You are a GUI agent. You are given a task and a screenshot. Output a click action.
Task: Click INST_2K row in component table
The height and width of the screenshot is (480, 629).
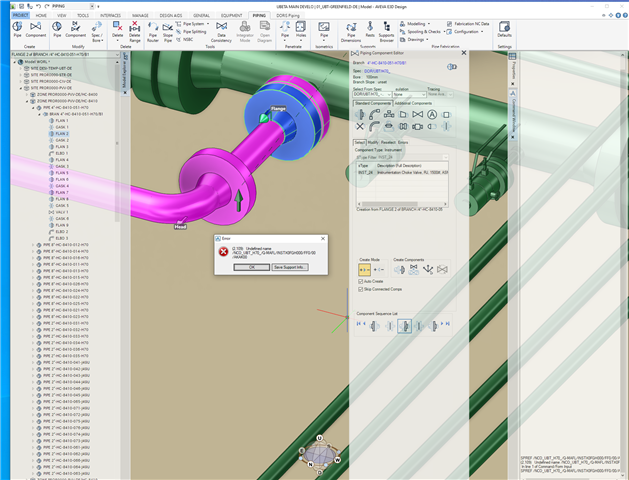[x=402, y=172]
